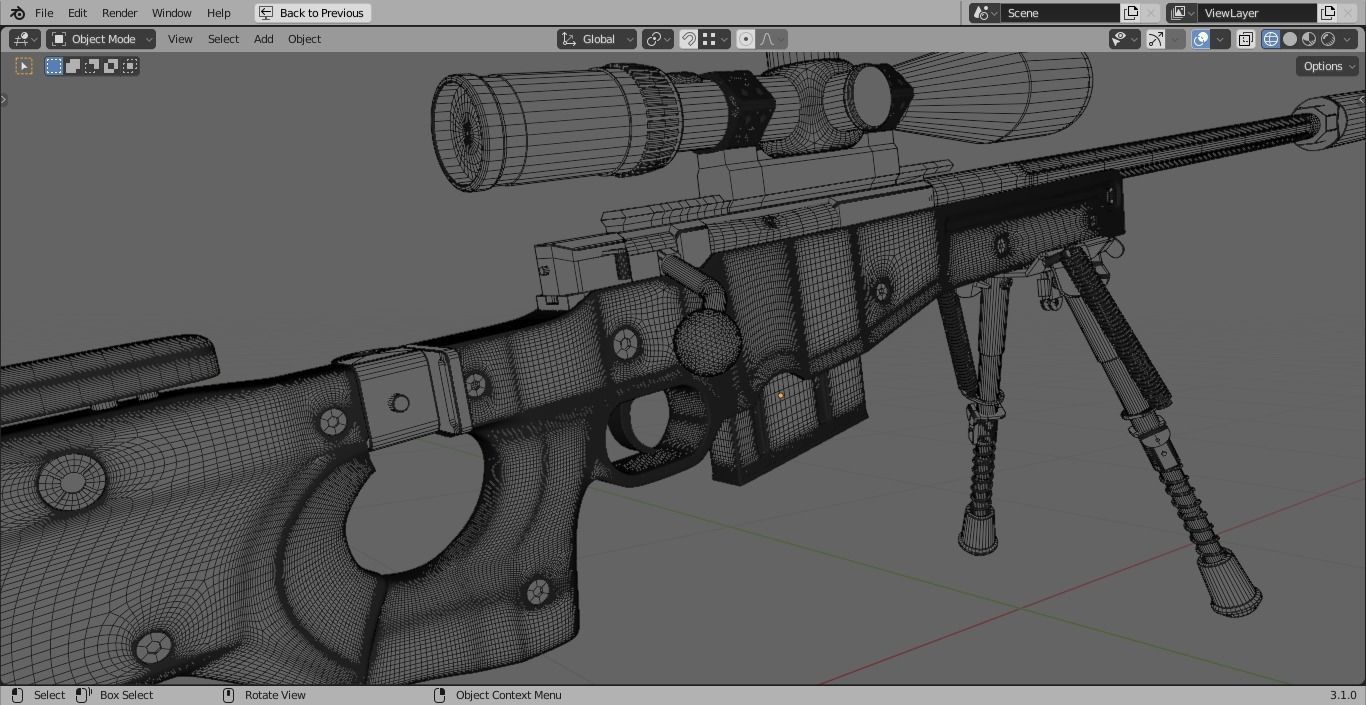Switch to Rendered viewport shading
This screenshot has height=705, width=1366.
click(1328, 39)
